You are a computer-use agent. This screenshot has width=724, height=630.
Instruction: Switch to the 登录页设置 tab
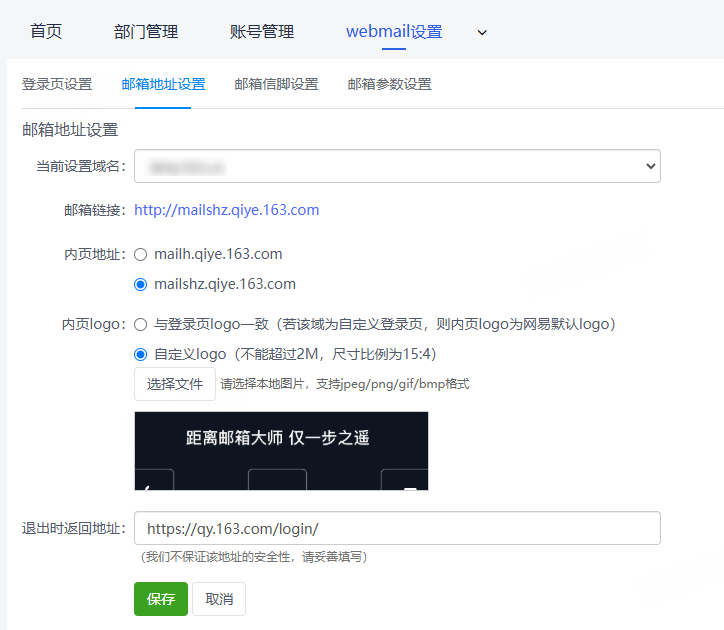[x=57, y=84]
